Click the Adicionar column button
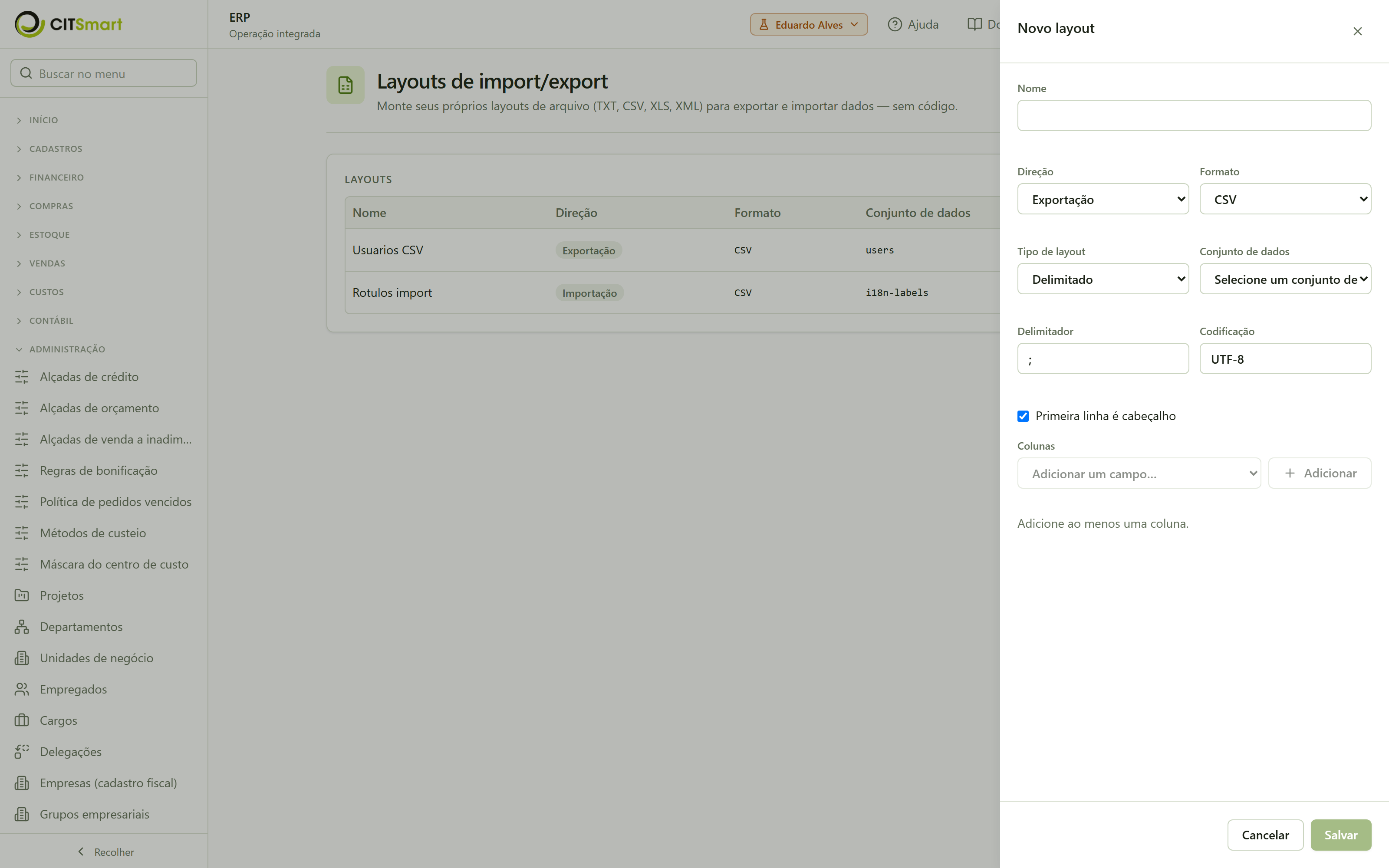The height and width of the screenshot is (868, 1389). pyautogui.click(x=1320, y=473)
